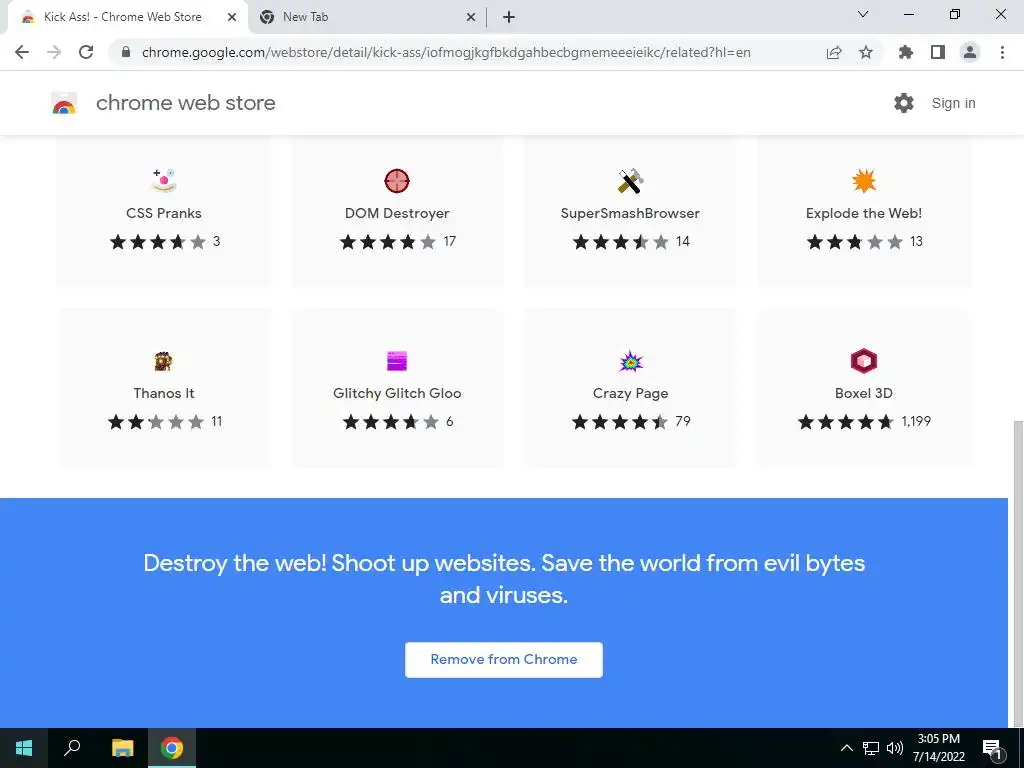Open the Glitchy Glitch Gloo title
This screenshot has width=1024, height=768.
397,393
